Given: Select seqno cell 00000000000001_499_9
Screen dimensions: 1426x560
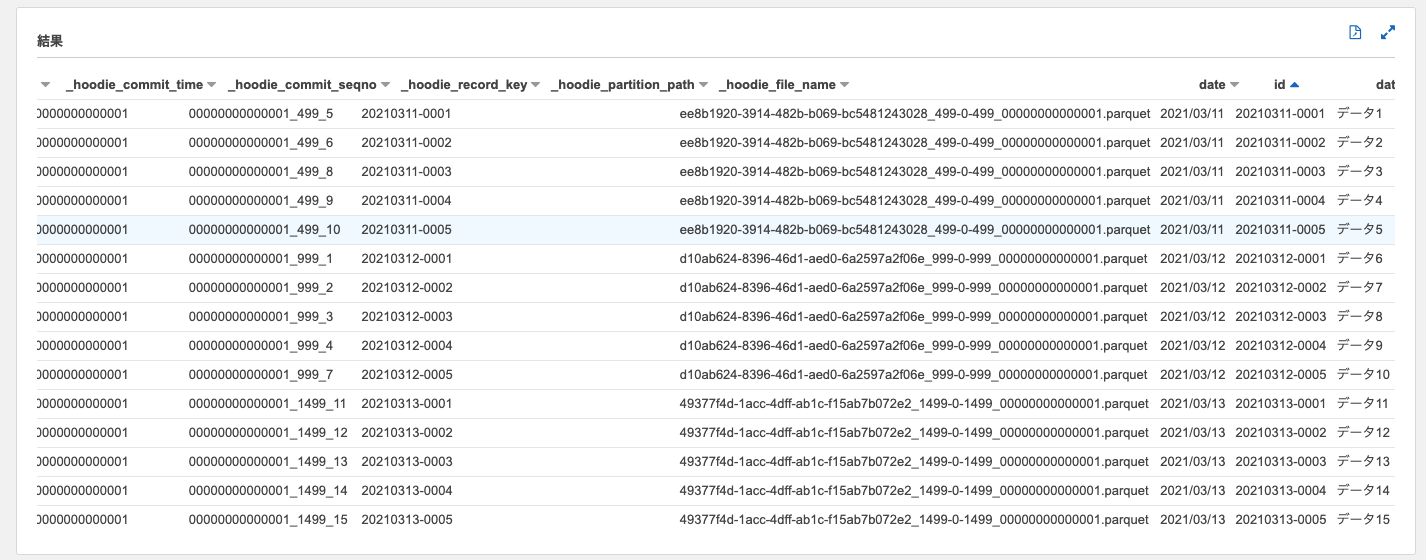Looking at the screenshot, I should (x=260, y=201).
